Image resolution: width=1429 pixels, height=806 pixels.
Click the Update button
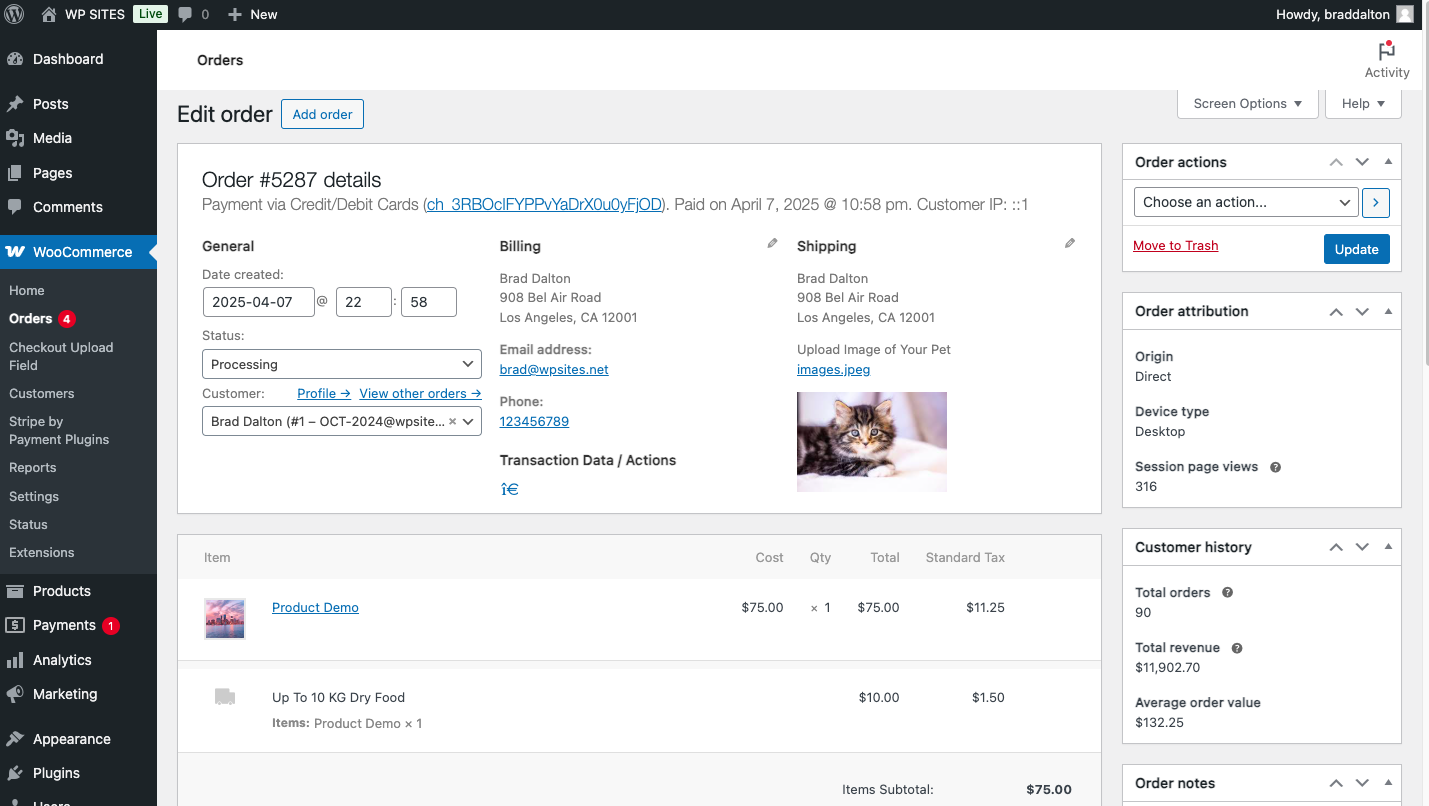point(1356,249)
